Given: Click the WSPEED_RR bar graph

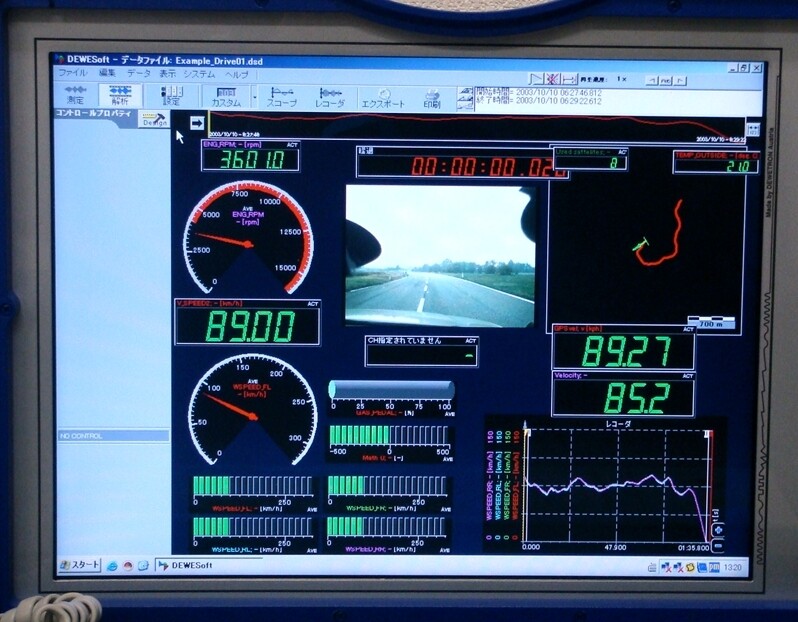Looking at the screenshot, I should click(x=388, y=534).
